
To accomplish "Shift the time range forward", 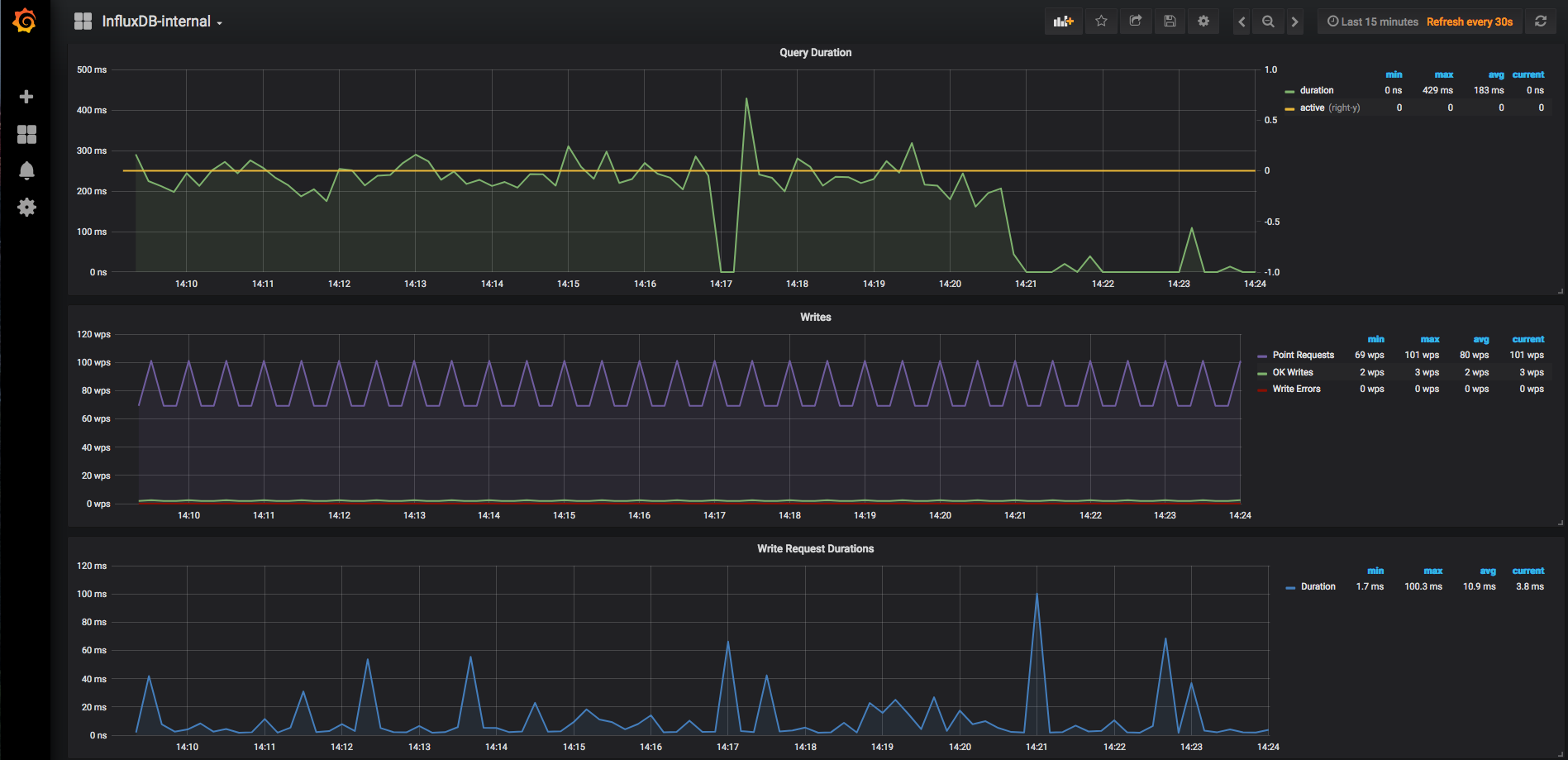I will point(1295,22).
